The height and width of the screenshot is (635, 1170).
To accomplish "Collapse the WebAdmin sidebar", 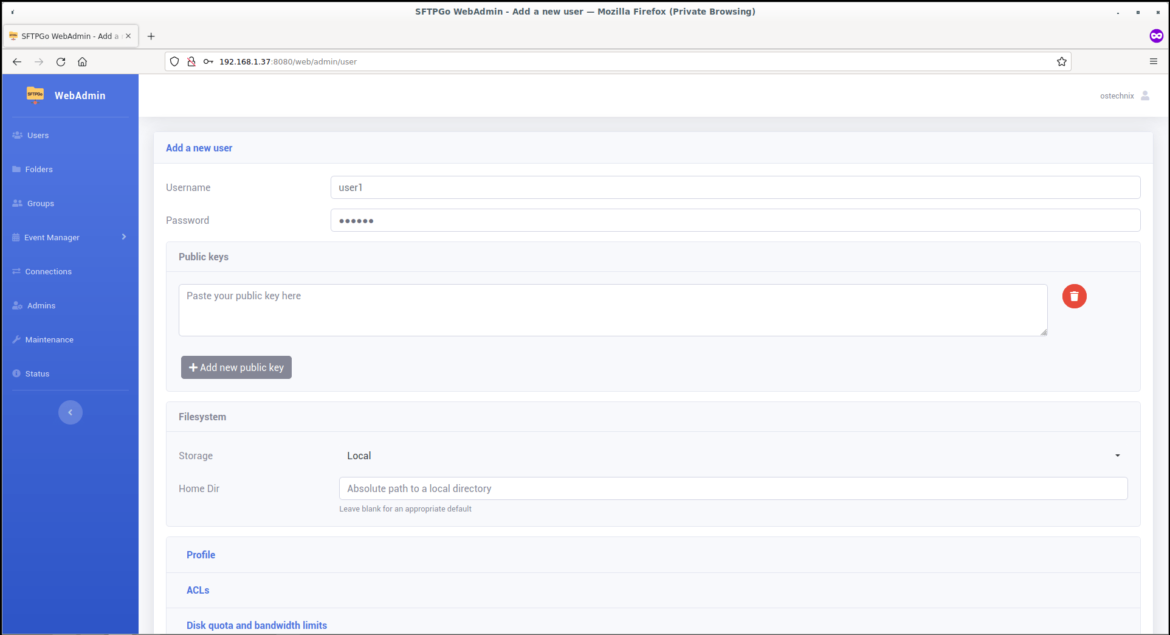I will [70, 412].
